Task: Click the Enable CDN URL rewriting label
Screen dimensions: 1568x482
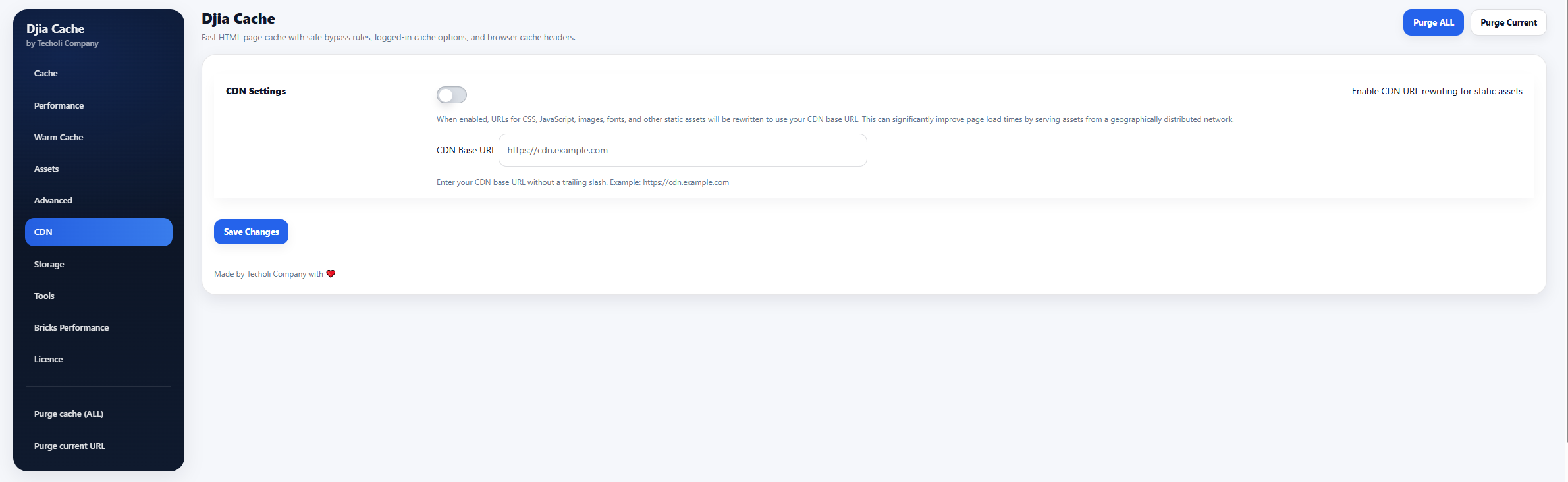Action: (1437, 91)
